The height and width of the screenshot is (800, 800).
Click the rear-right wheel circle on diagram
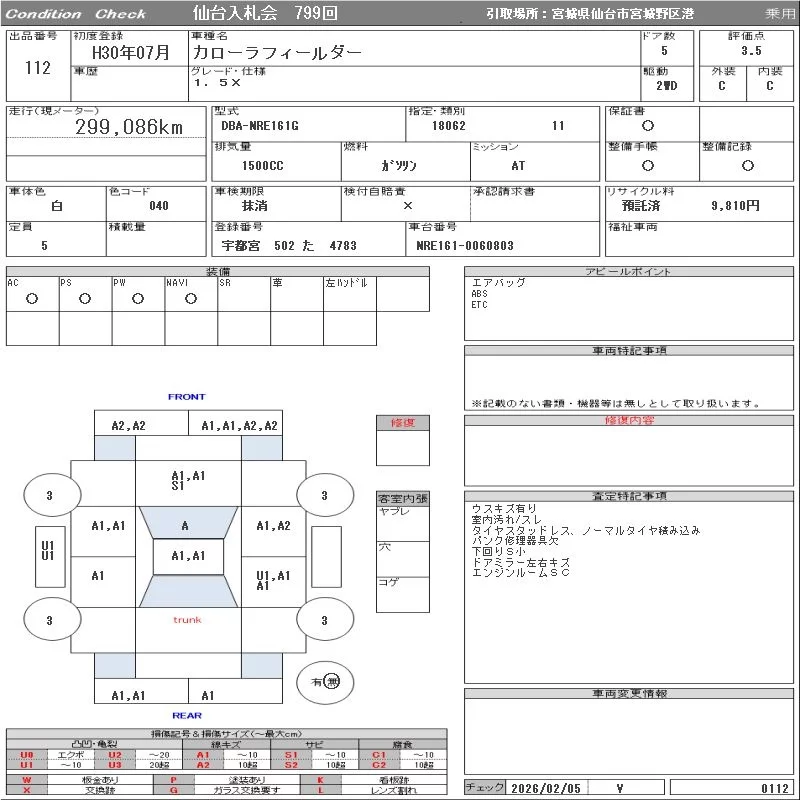[323, 621]
